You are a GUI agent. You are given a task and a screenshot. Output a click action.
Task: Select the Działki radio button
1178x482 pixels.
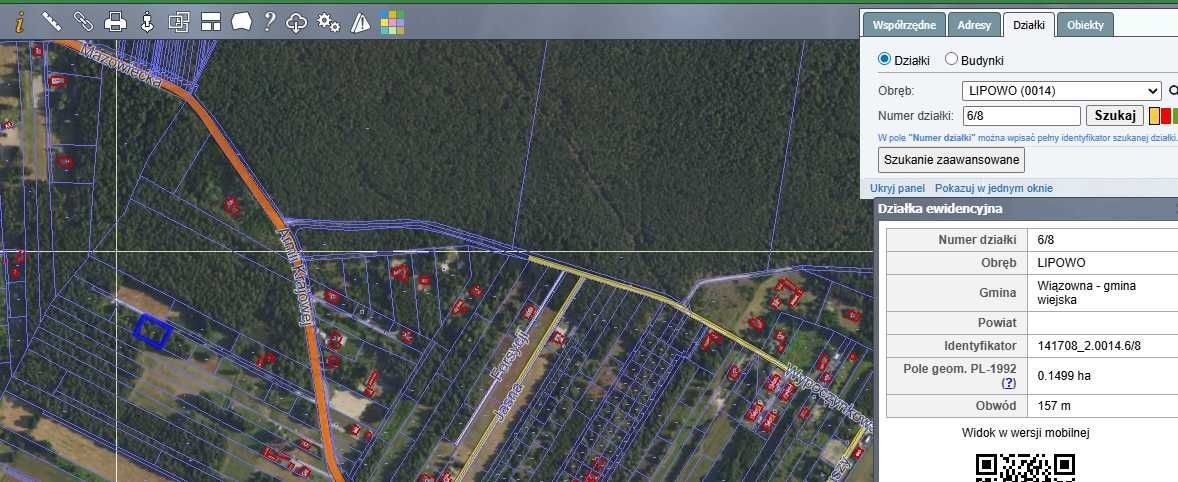(884, 59)
